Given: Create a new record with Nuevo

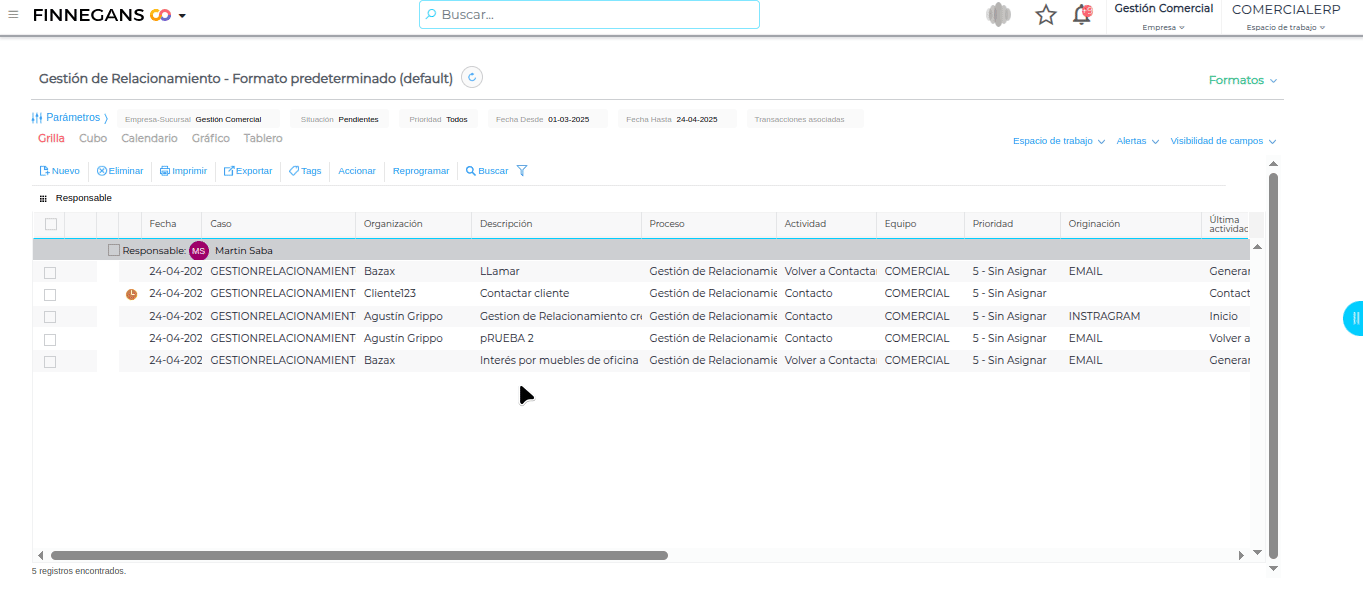Looking at the screenshot, I should coord(59,170).
